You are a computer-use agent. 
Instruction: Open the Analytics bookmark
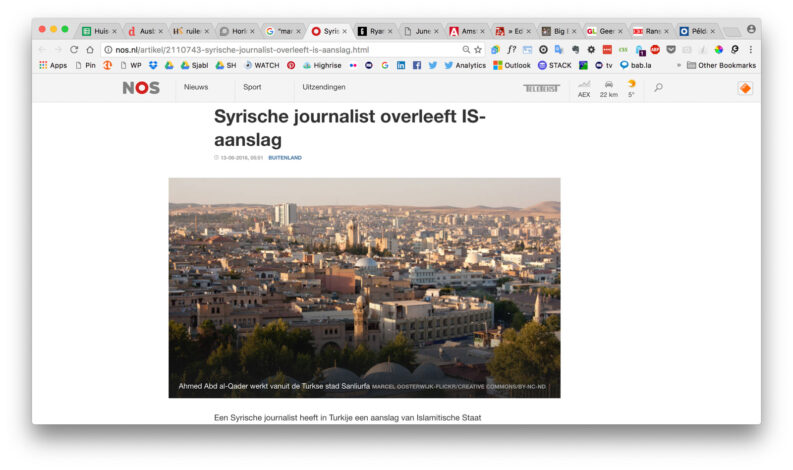click(464, 65)
